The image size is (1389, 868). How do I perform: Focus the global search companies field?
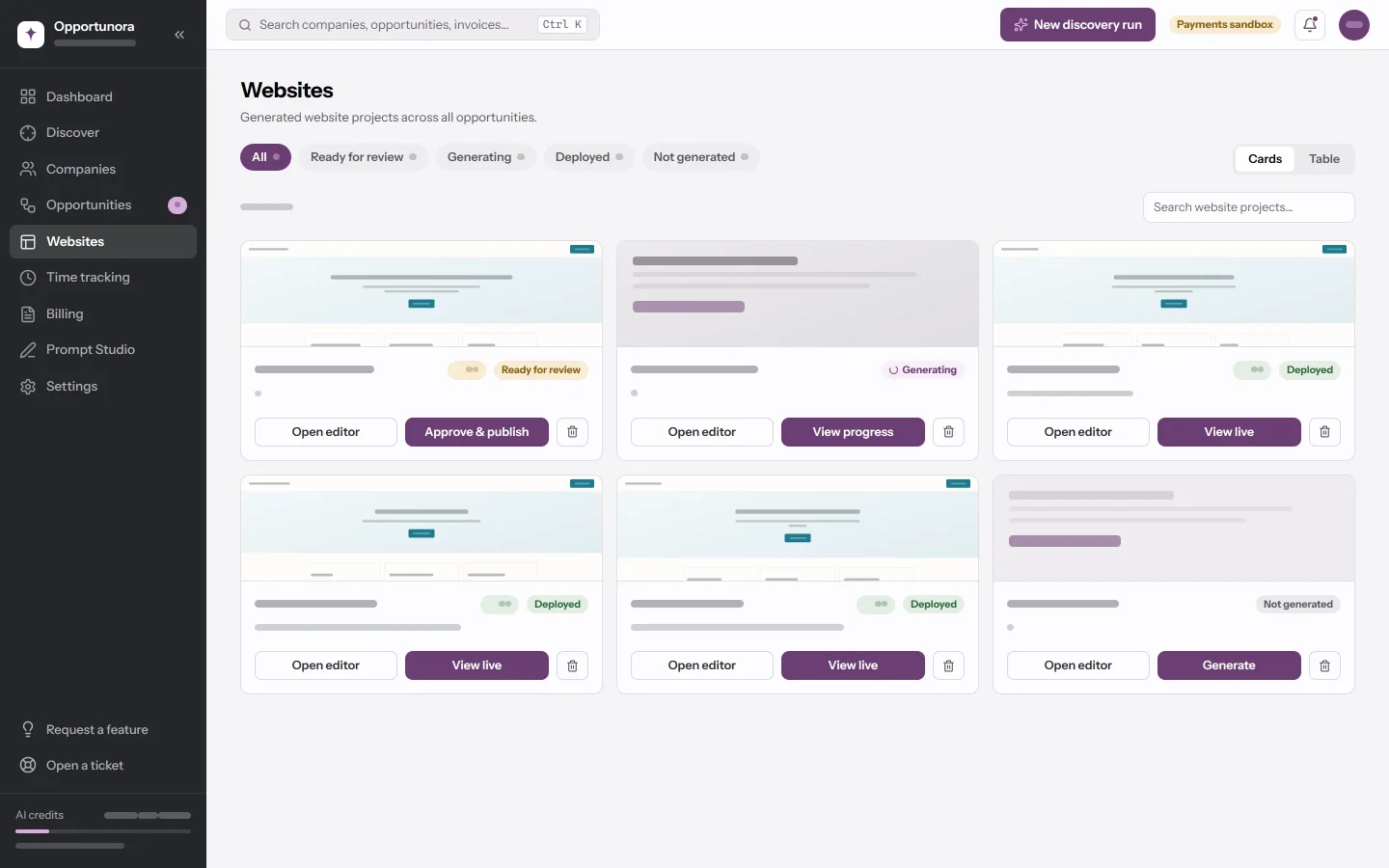[x=413, y=25]
